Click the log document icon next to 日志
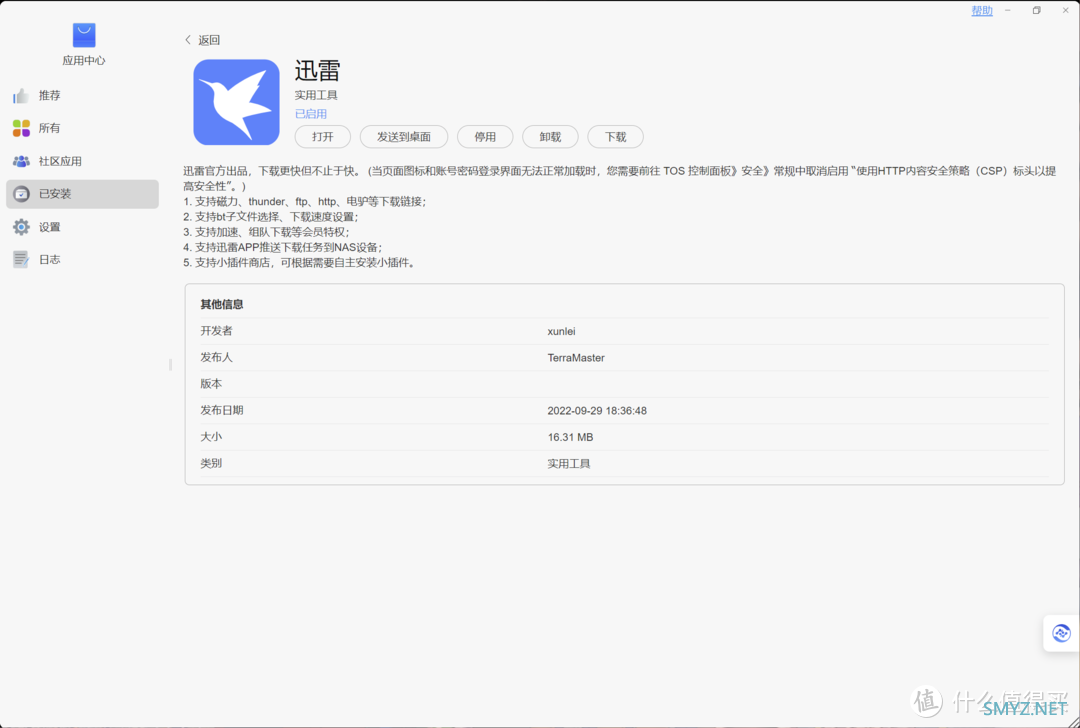This screenshot has width=1080, height=728. click(x=21, y=260)
